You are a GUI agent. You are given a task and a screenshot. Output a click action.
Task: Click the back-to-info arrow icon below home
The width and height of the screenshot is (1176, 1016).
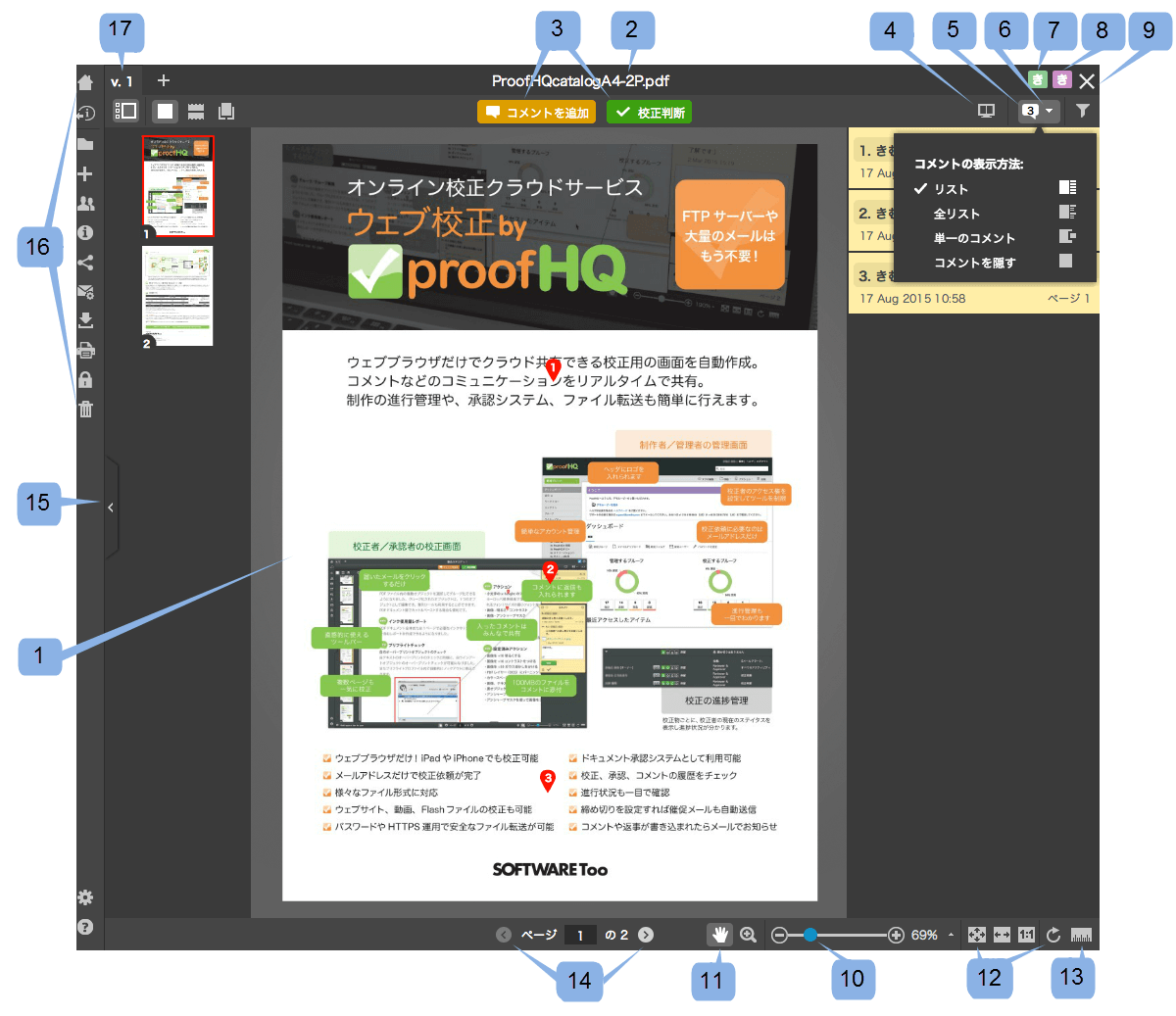point(85,114)
